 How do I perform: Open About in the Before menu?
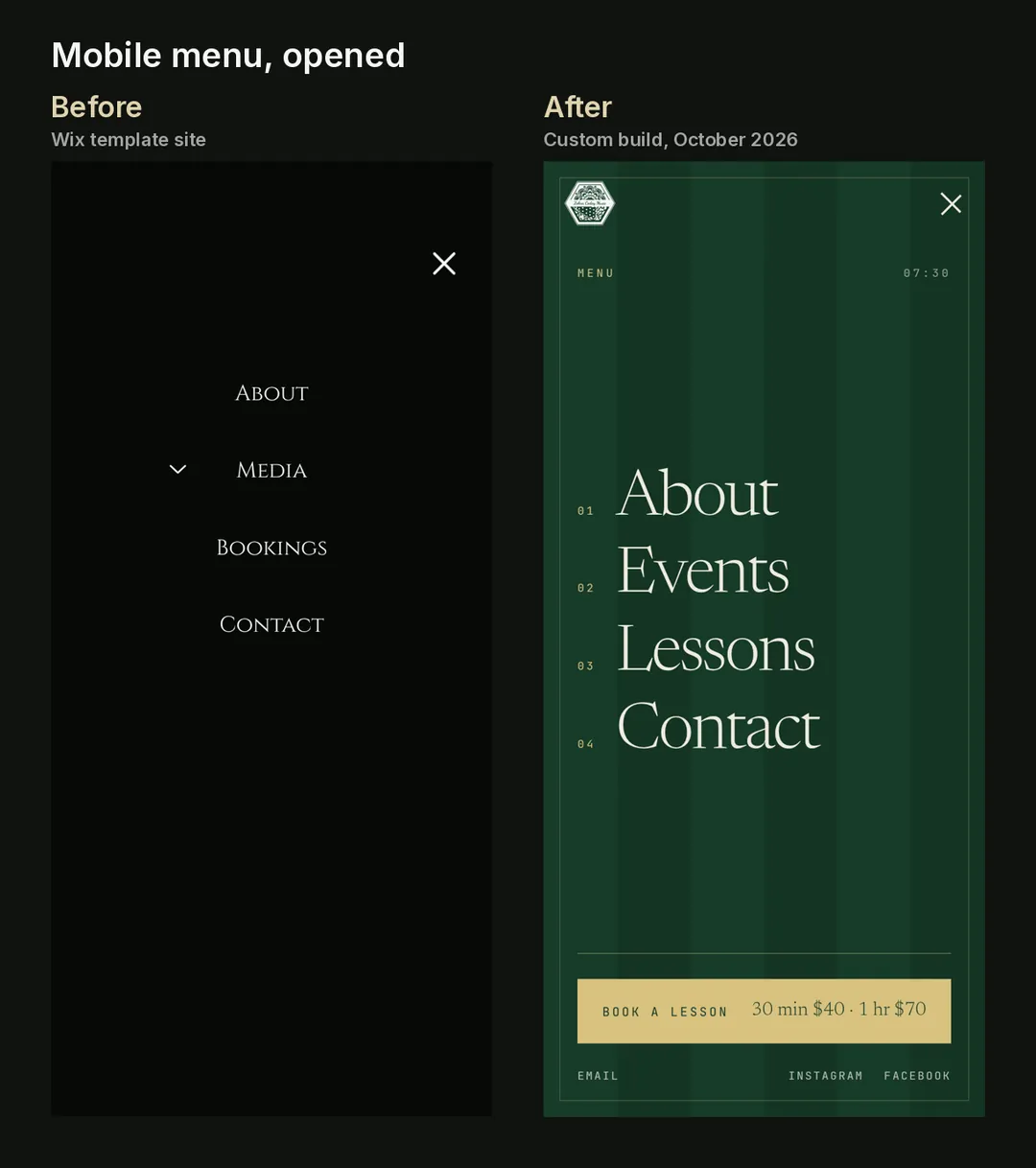tap(271, 393)
